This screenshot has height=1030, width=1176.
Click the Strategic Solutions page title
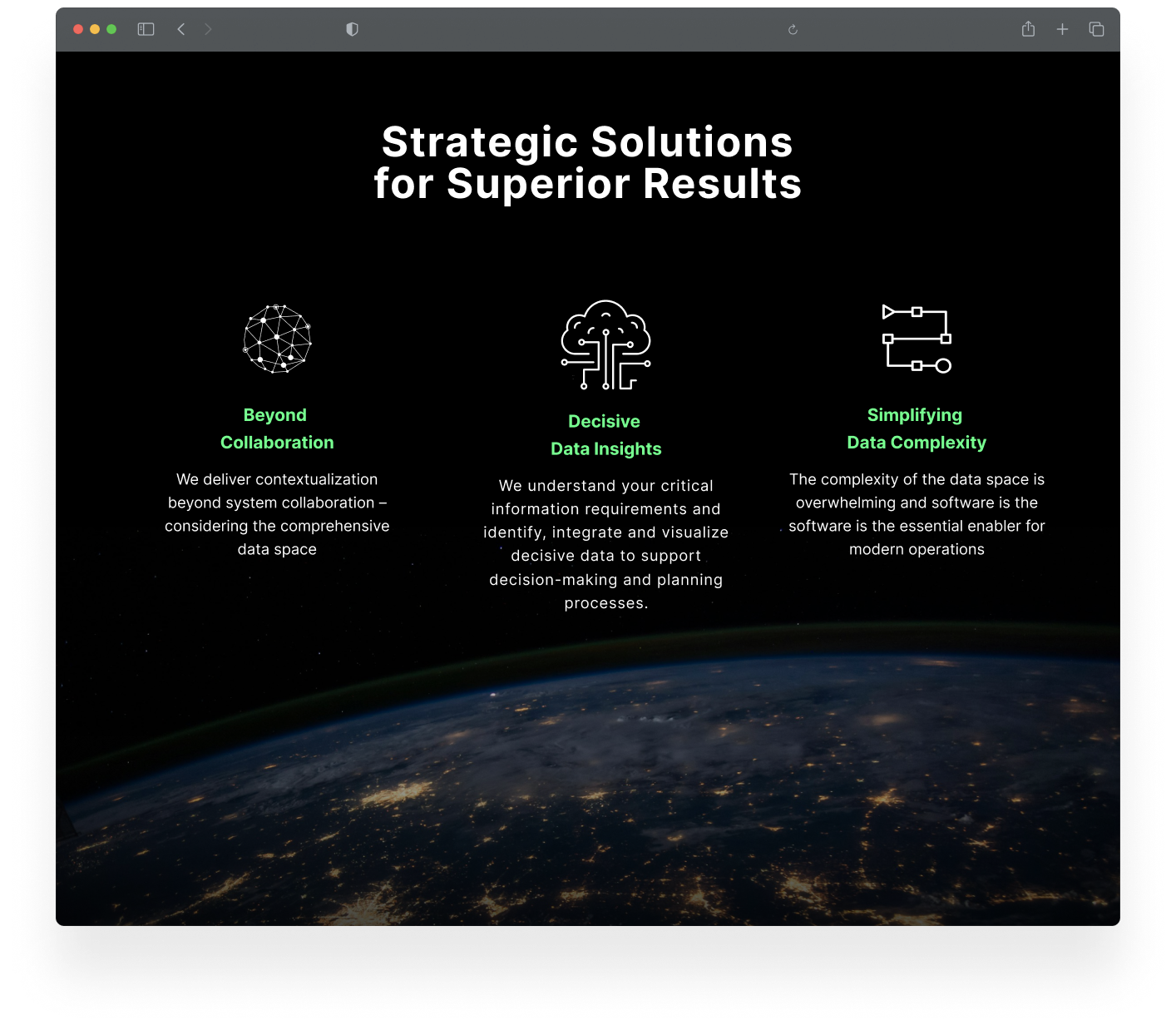(588, 163)
